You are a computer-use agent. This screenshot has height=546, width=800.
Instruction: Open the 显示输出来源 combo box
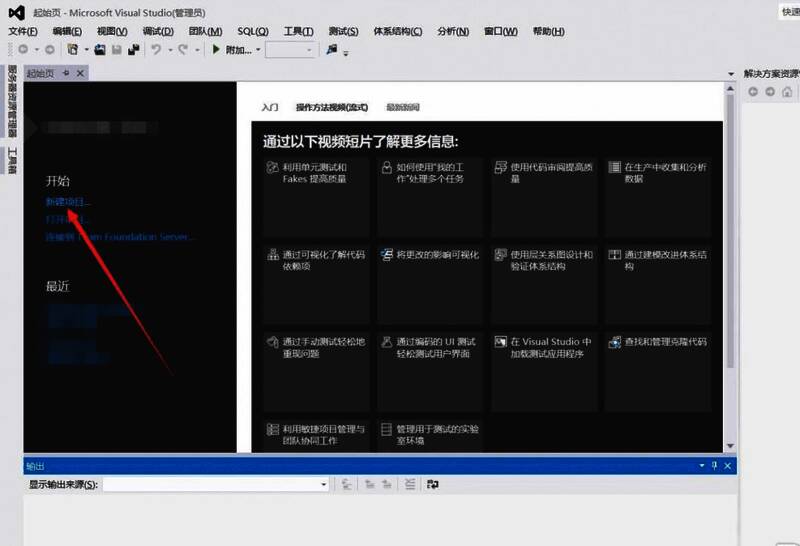pos(216,484)
